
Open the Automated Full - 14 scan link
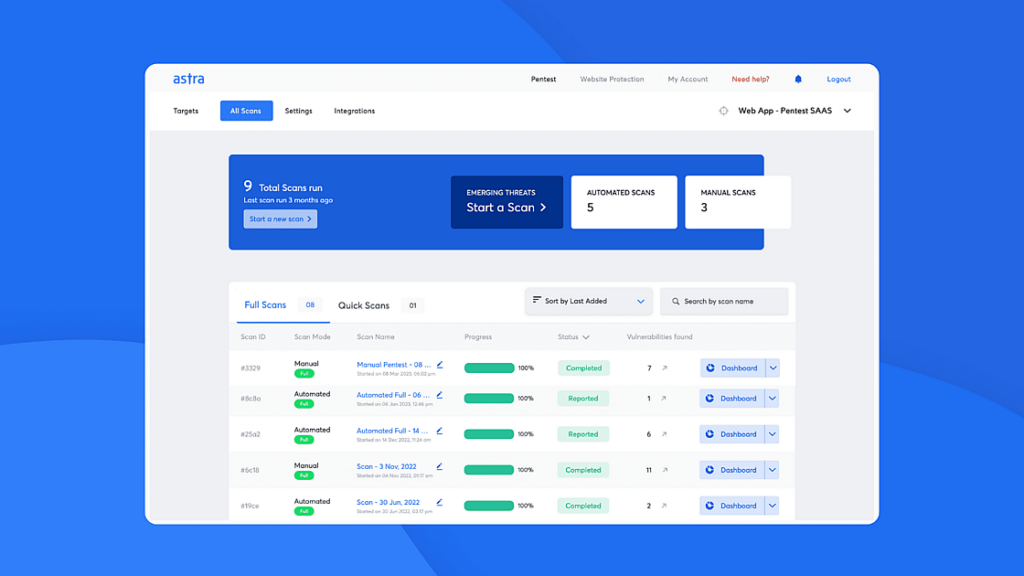point(392,430)
